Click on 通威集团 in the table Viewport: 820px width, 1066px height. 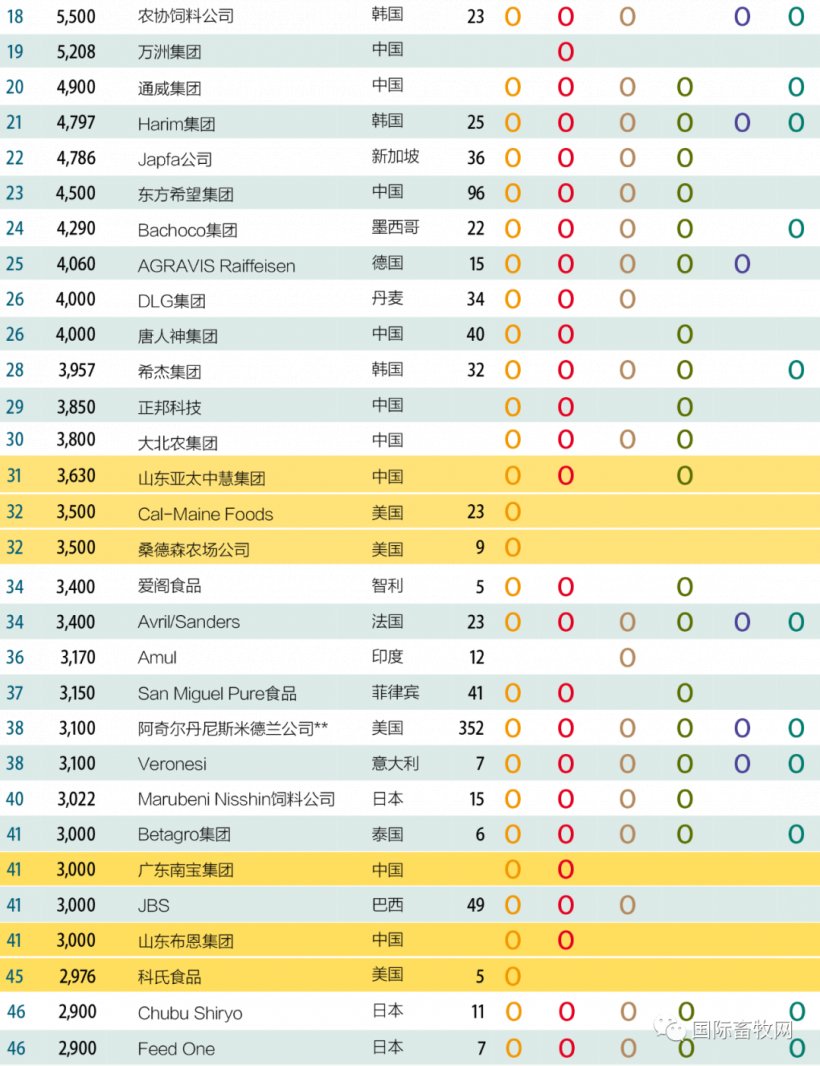(169, 88)
